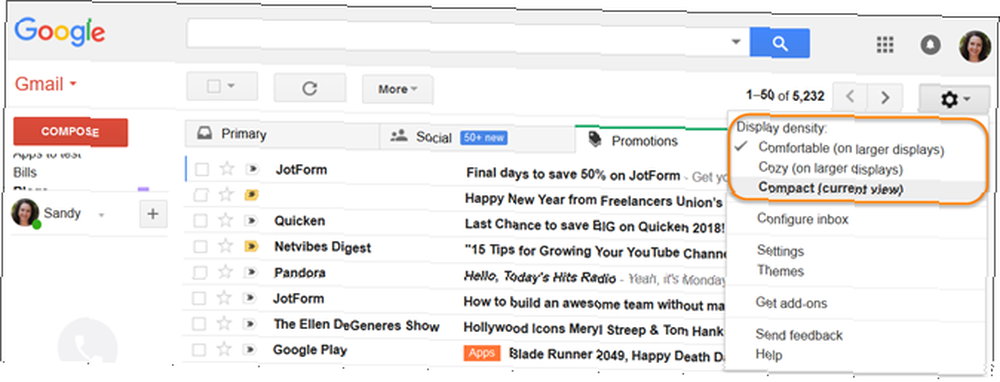Open the 'Last Chance to save BIG on Quicken 2018!' email
This screenshot has height=382, width=1000.
594,225
